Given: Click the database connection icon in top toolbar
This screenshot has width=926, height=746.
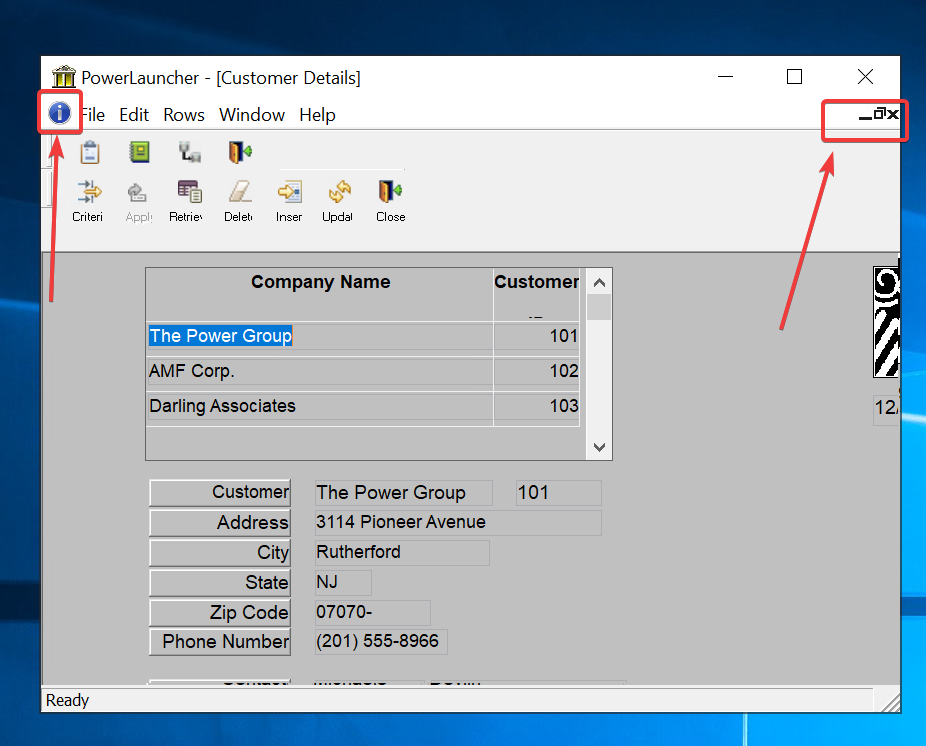Looking at the screenshot, I should [189, 152].
